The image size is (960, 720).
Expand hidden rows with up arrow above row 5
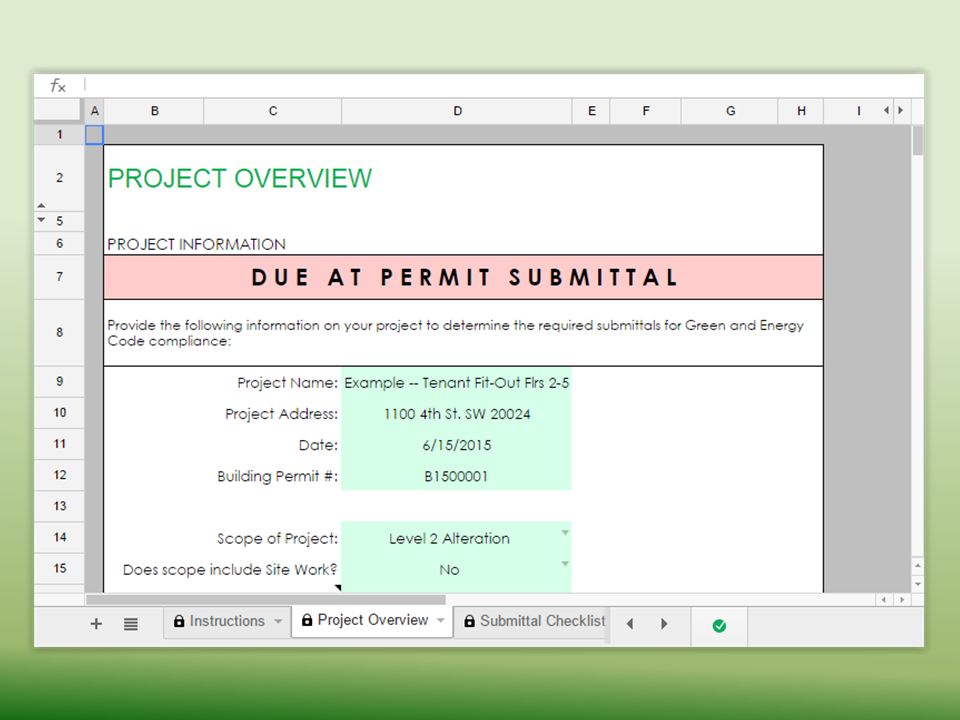(x=41, y=205)
